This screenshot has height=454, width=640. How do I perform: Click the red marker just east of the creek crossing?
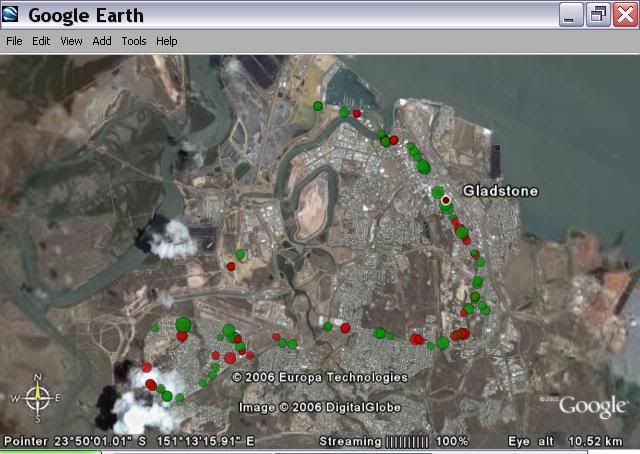pos(345,328)
